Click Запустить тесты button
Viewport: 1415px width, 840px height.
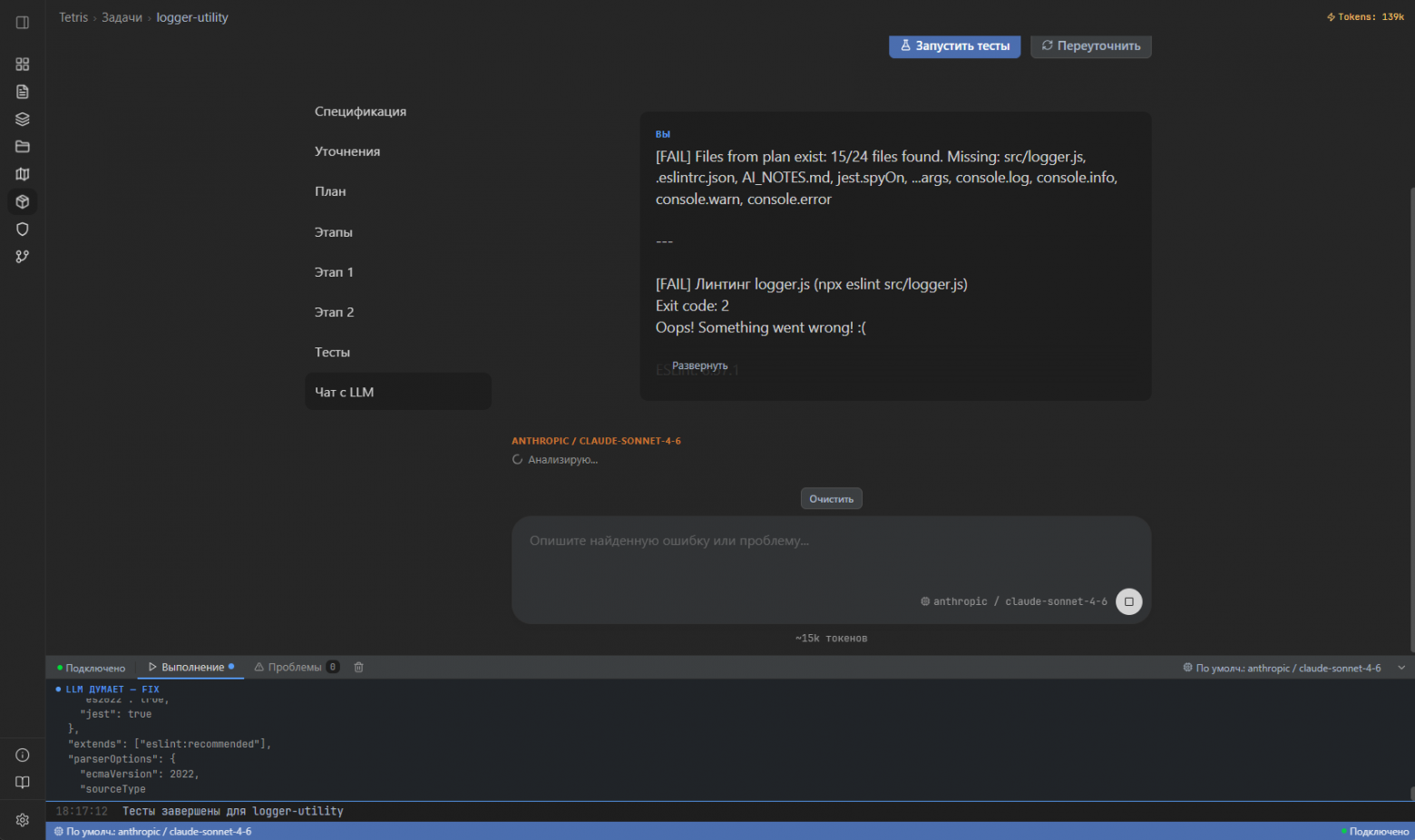coord(954,45)
